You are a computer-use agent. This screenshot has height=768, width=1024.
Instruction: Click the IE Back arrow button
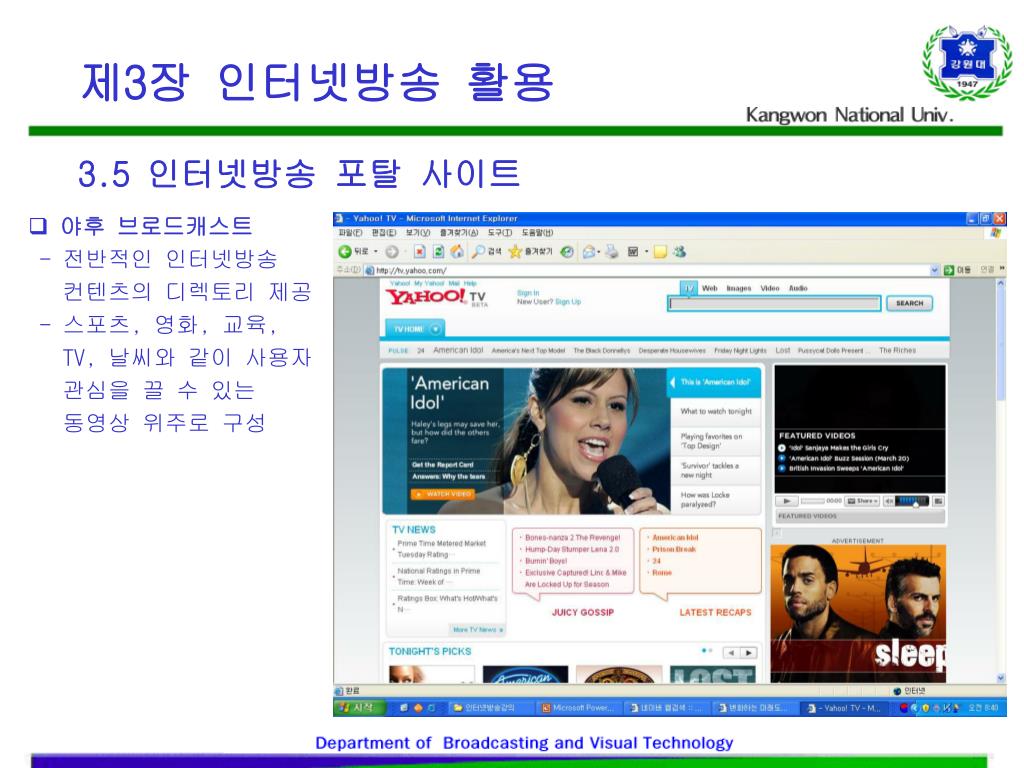(345, 251)
